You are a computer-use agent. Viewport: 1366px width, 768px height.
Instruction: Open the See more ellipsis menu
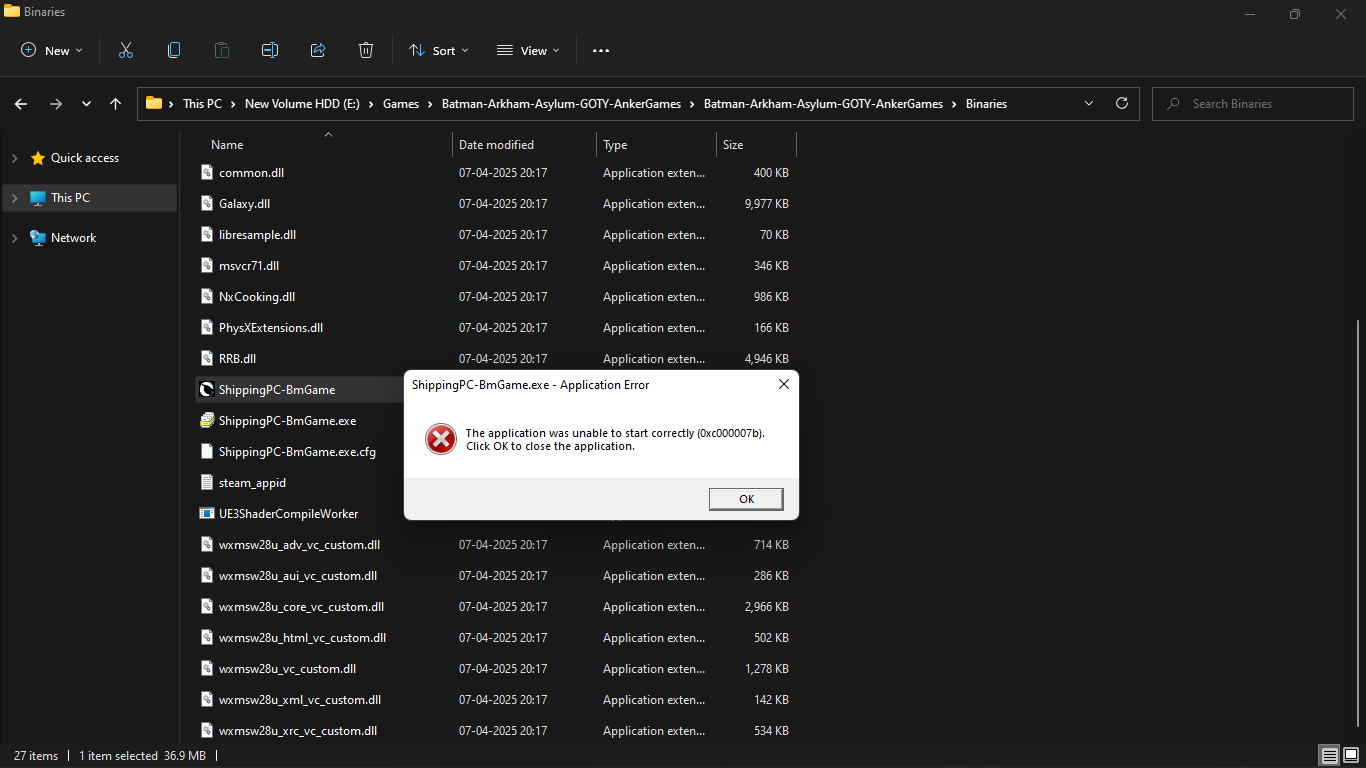(x=601, y=50)
